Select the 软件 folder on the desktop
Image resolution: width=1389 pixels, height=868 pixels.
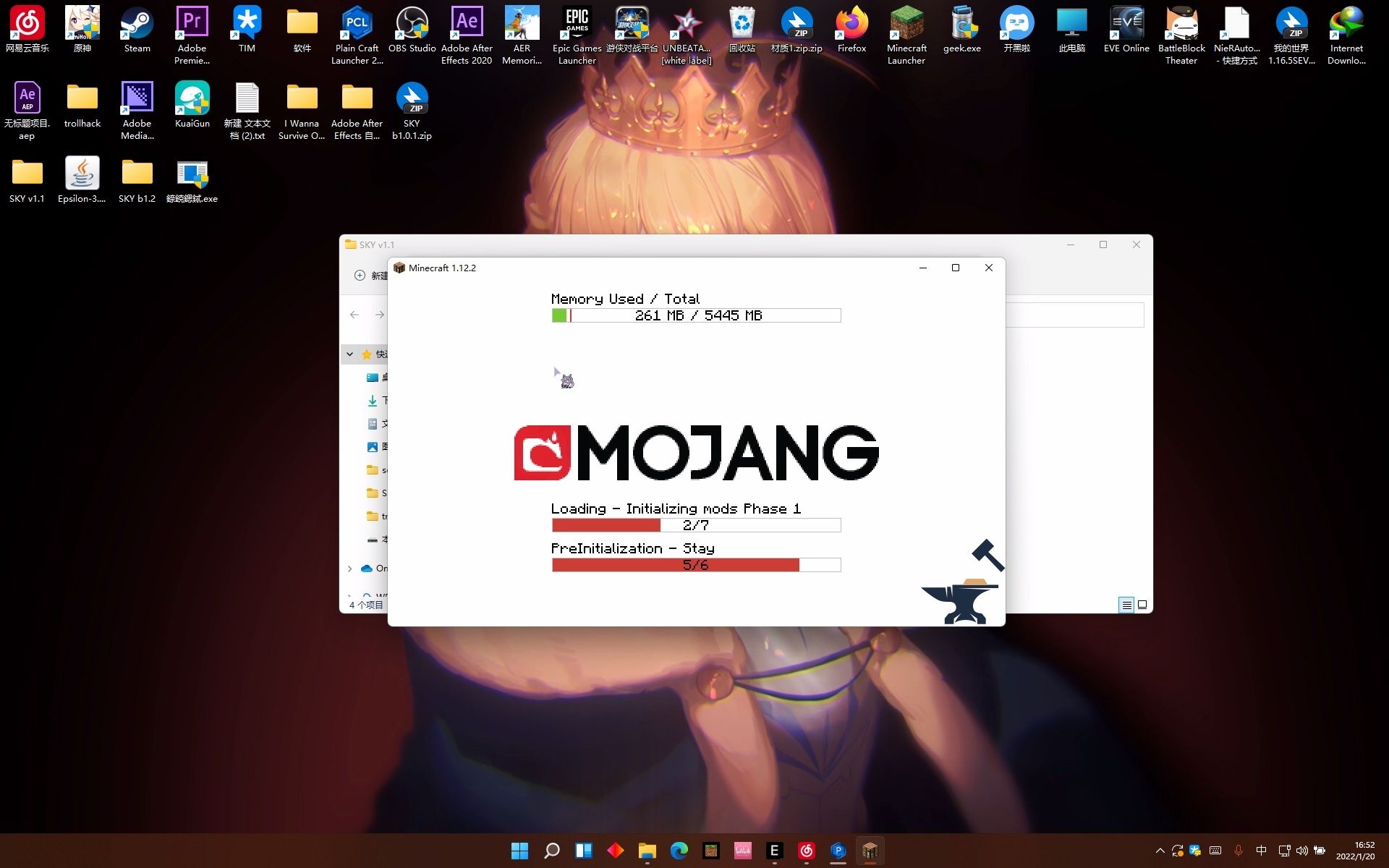[x=302, y=29]
